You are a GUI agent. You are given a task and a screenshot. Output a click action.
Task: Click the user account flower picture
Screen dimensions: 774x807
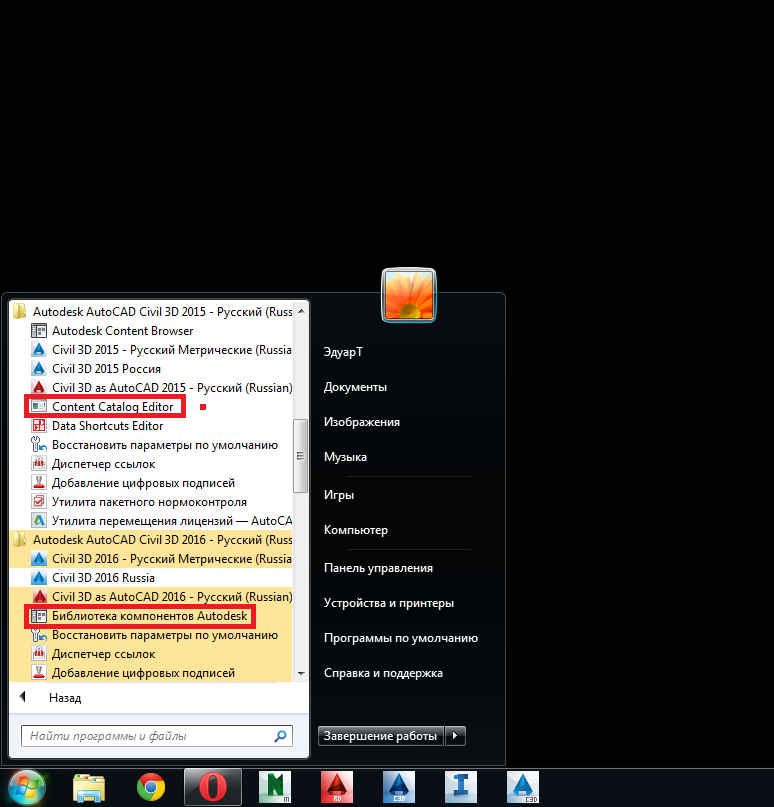[x=409, y=295]
